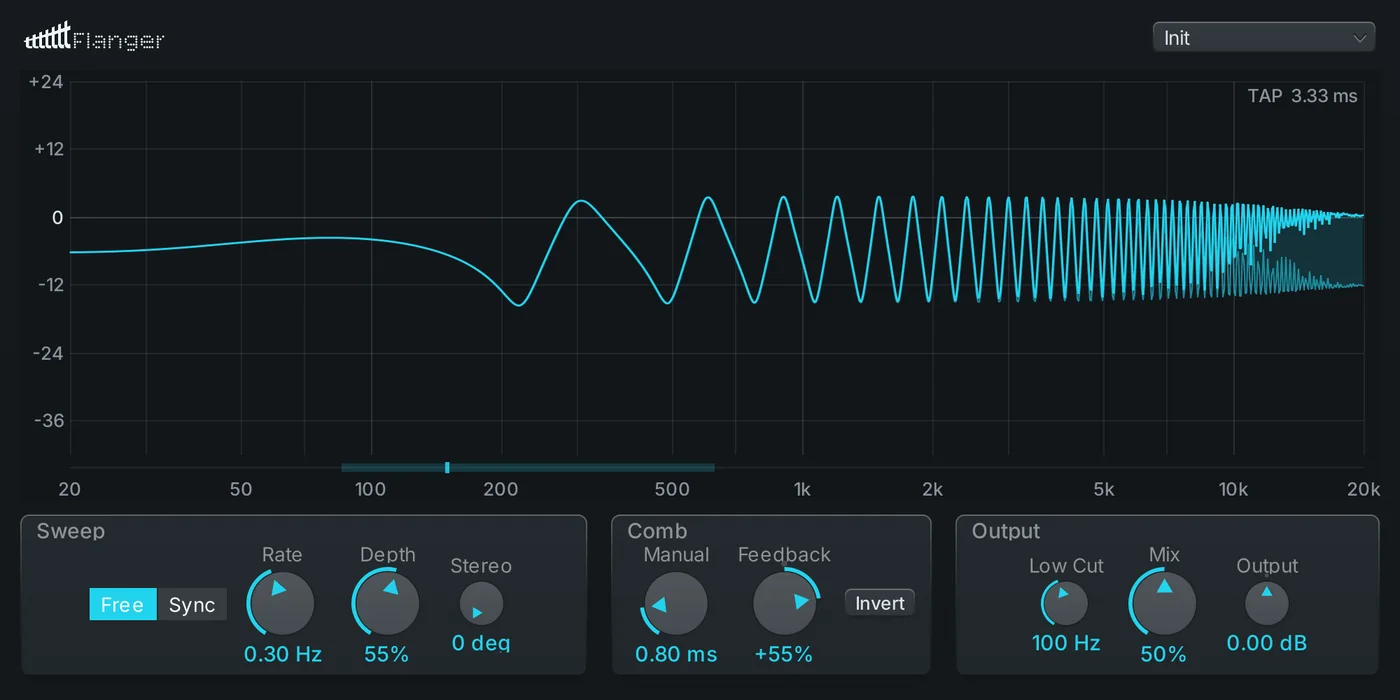Click the 100 frequency axis label
The image size is (1400, 700).
click(x=370, y=489)
